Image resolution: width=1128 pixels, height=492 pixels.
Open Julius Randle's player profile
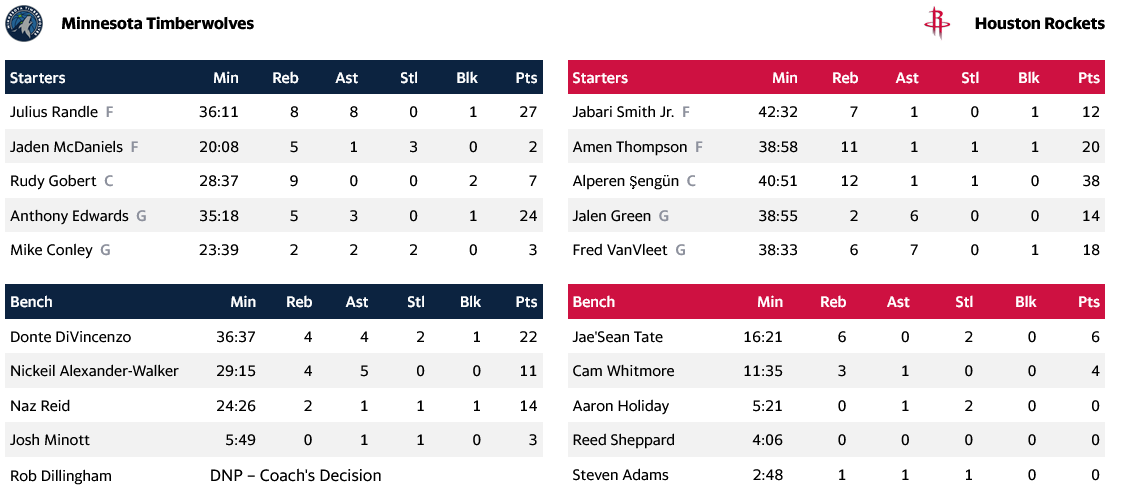tap(54, 112)
